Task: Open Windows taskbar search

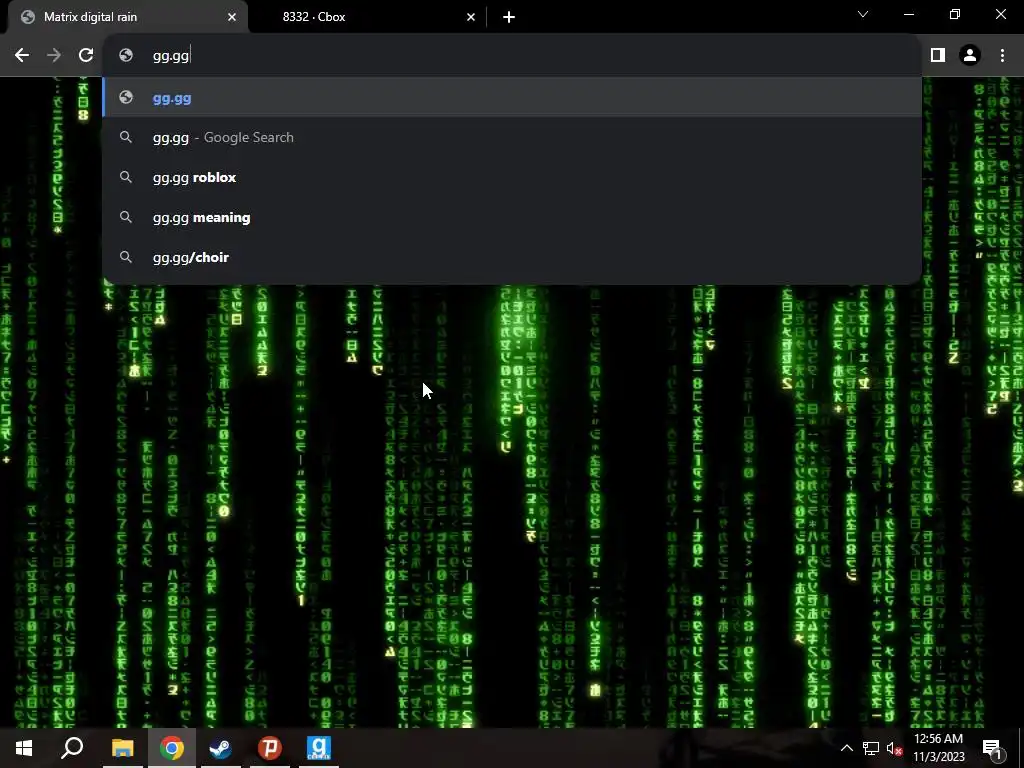Action: pyautogui.click(x=72, y=748)
